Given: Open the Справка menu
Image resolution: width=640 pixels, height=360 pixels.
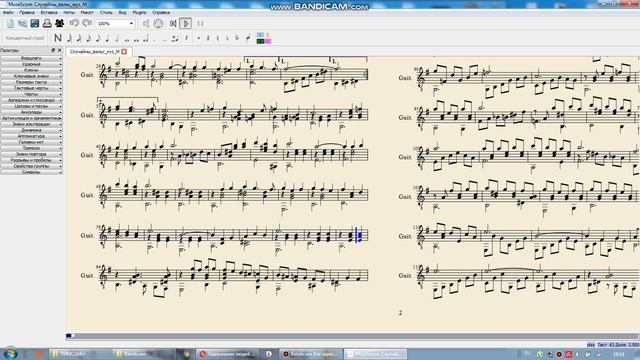Looking at the screenshot, I should point(161,13).
